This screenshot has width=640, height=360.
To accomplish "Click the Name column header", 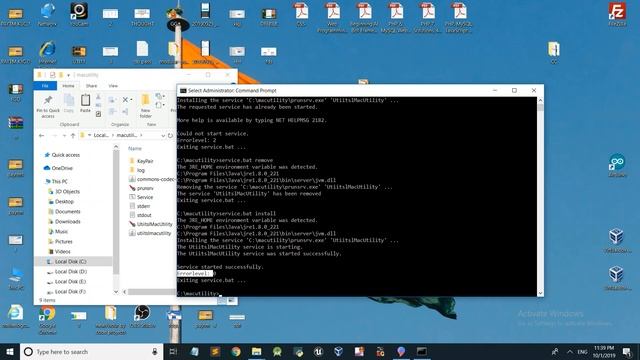I will tap(135, 149).
